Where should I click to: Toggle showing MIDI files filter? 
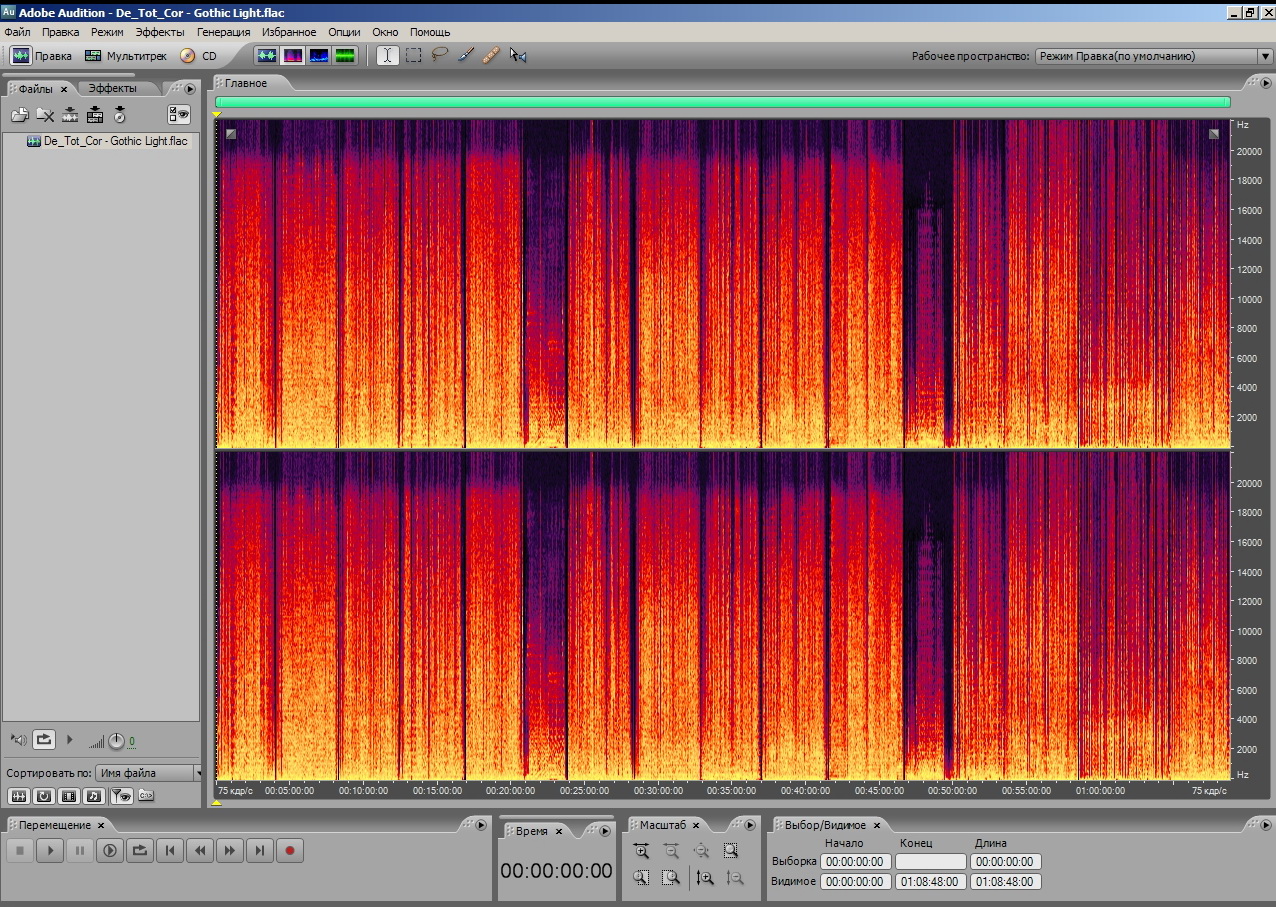pos(94,796)
